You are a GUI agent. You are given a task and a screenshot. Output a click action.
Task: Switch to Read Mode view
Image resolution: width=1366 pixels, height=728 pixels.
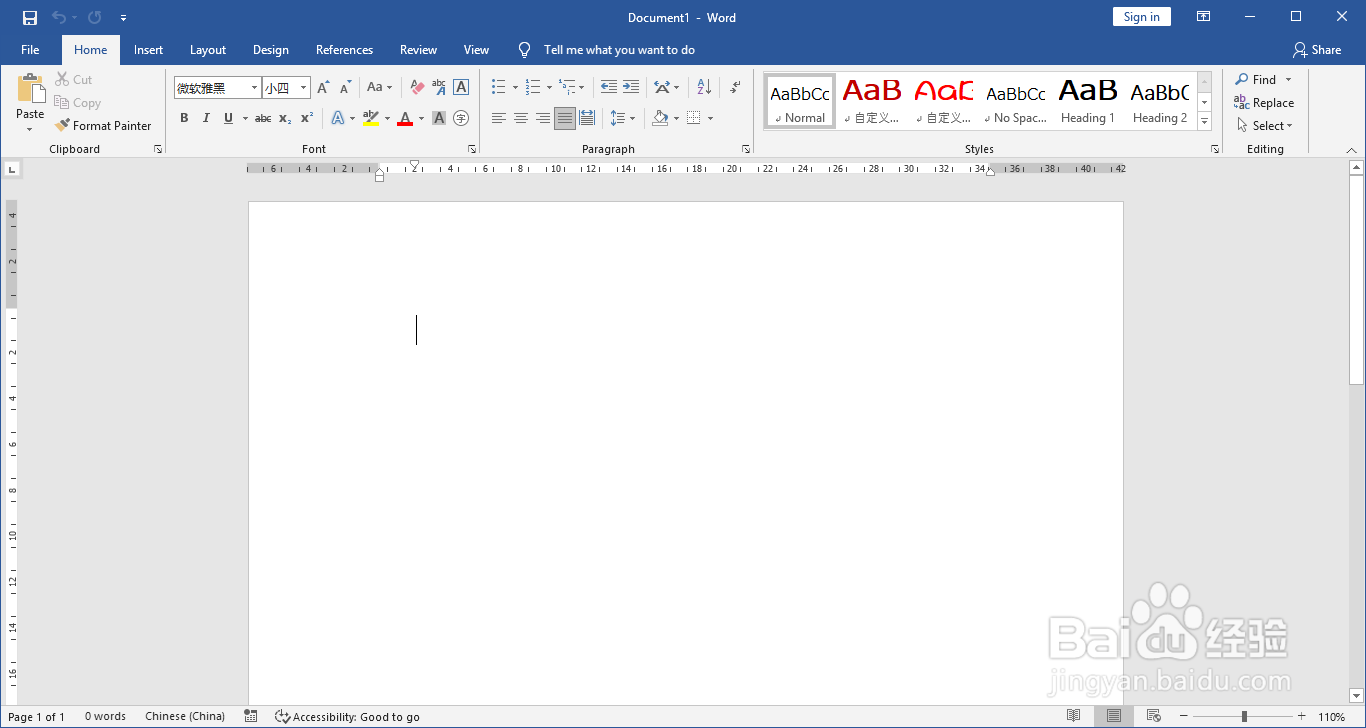(x=1073, y=716)
